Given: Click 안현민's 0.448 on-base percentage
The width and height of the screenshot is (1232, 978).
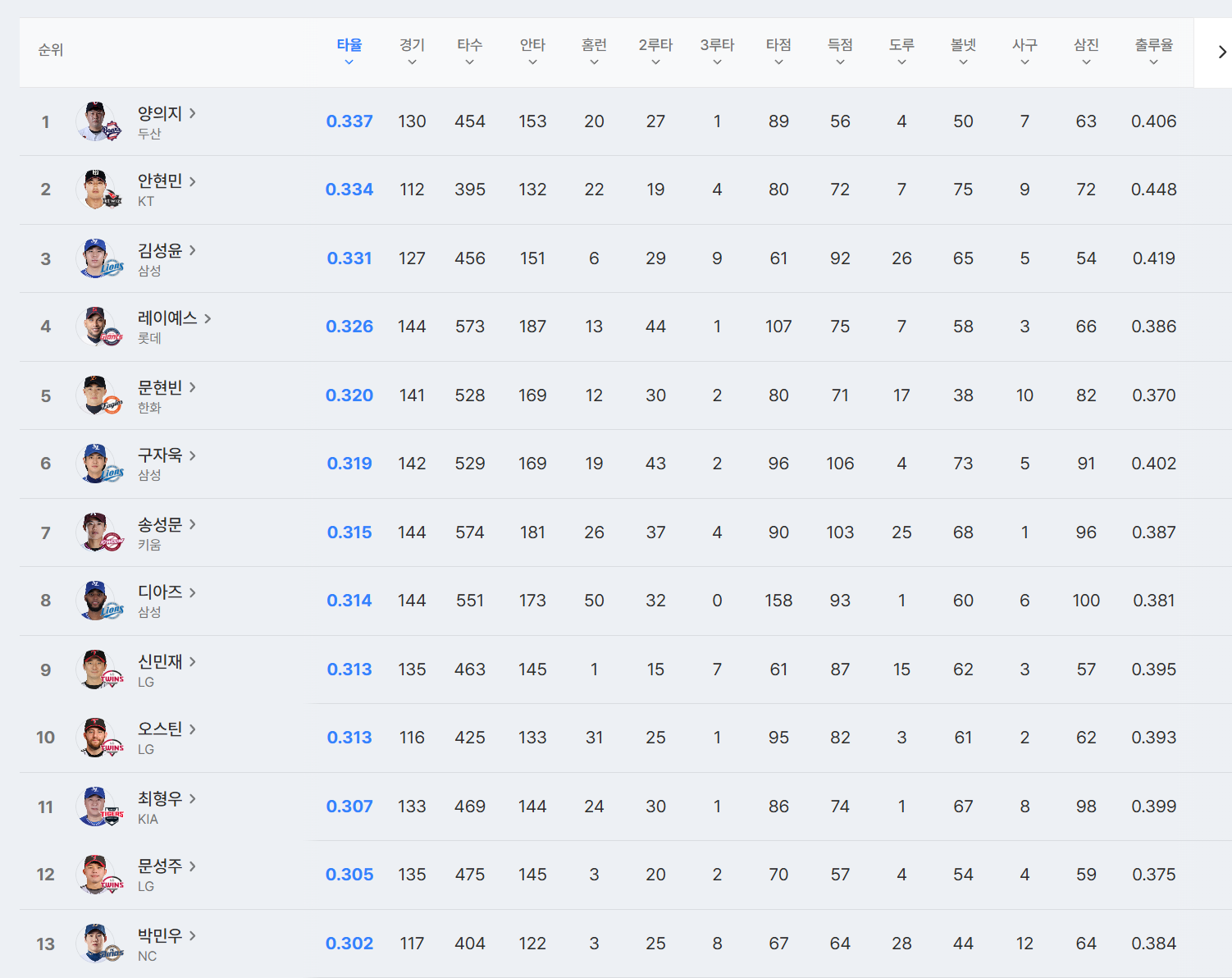Looking at the screenshot, I should coord(1153,190).
